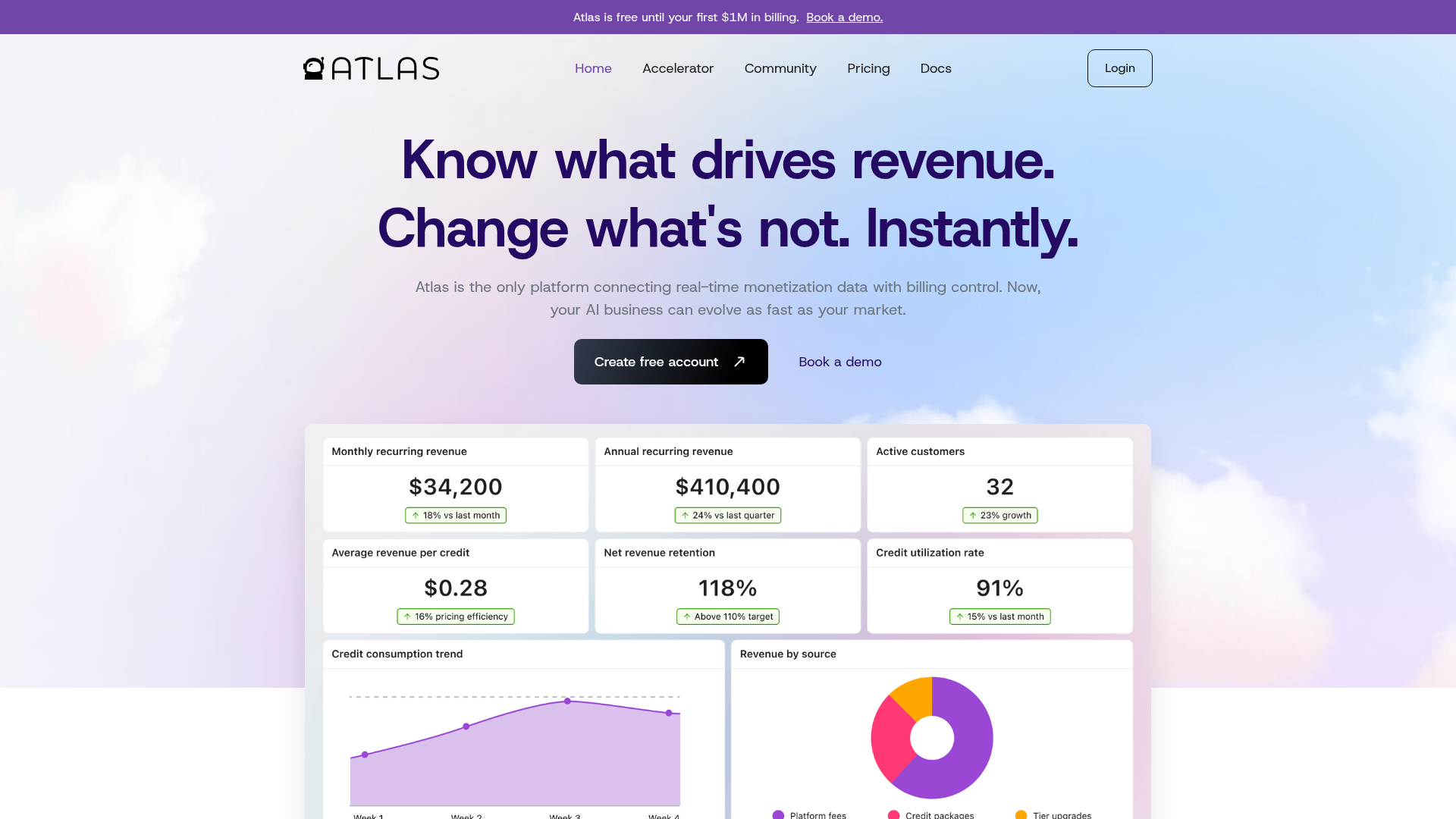
Task: Click the Login button
Action: point(1119,68)
